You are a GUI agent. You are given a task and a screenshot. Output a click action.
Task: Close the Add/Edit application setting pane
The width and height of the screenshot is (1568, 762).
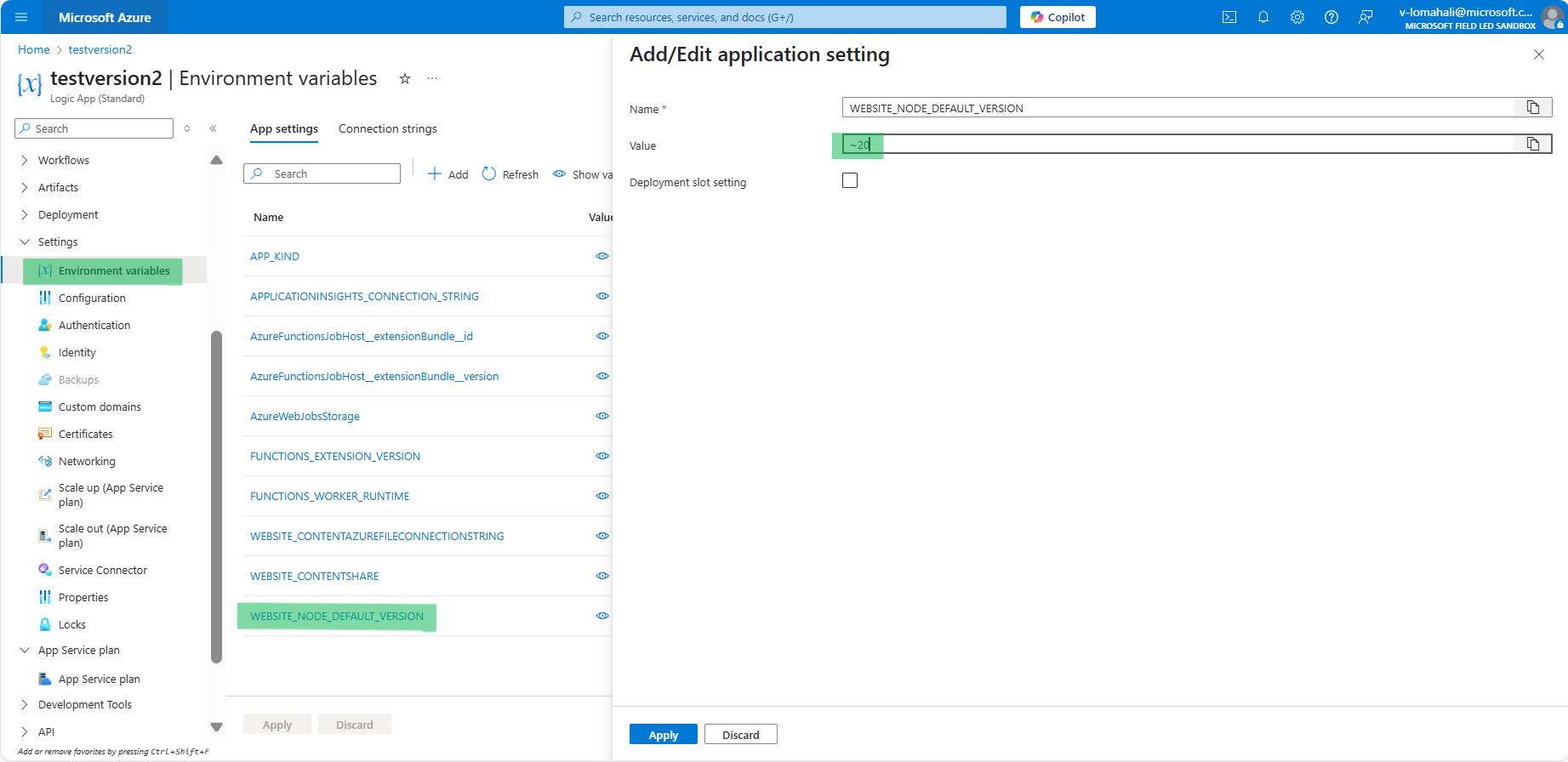(x=1538, y=54)
